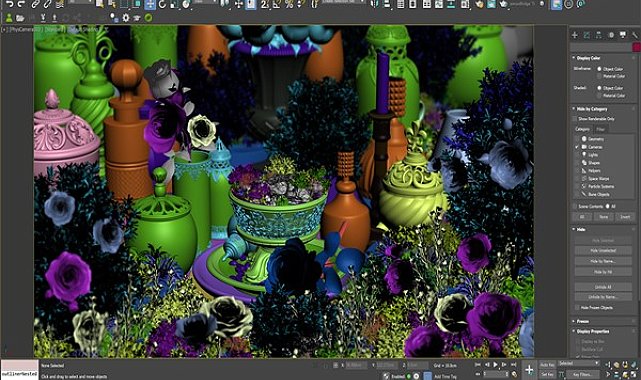Activate the Select and Link tool
Screen dimensions: 641x380
coord(36,4)
